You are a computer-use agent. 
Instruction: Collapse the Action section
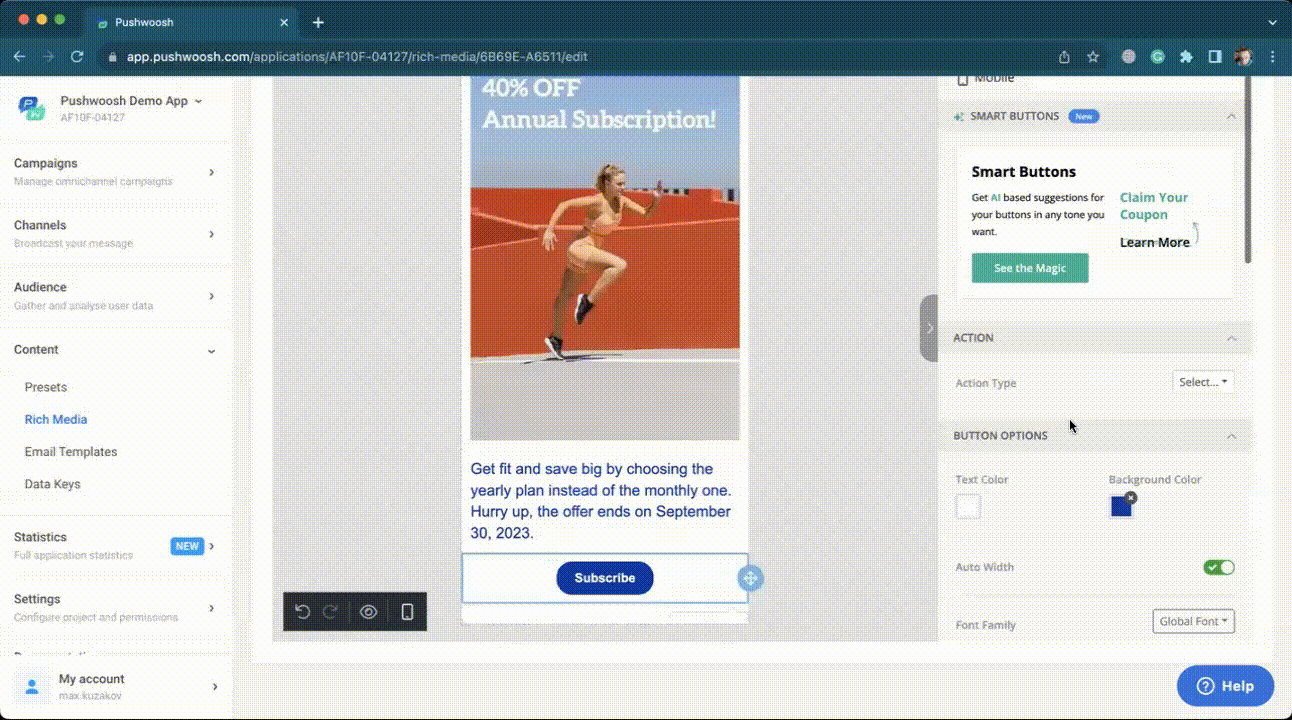(1231, 338)
